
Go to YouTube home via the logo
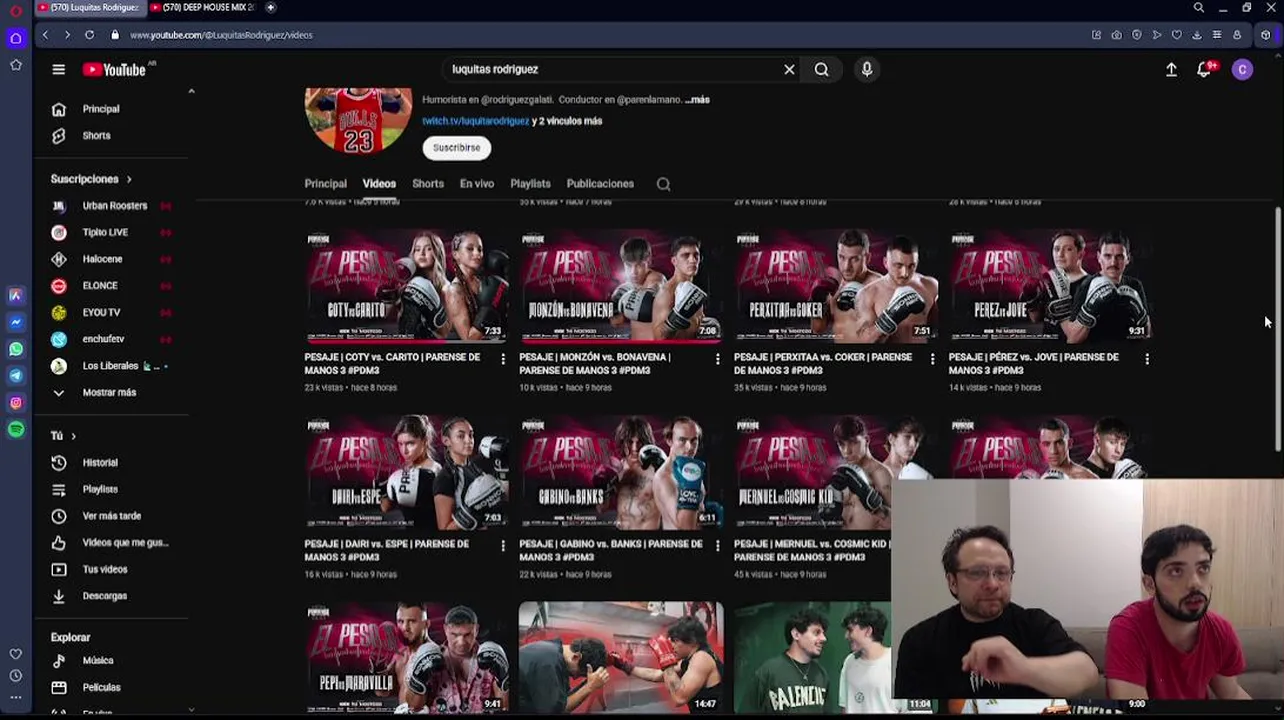114,69
